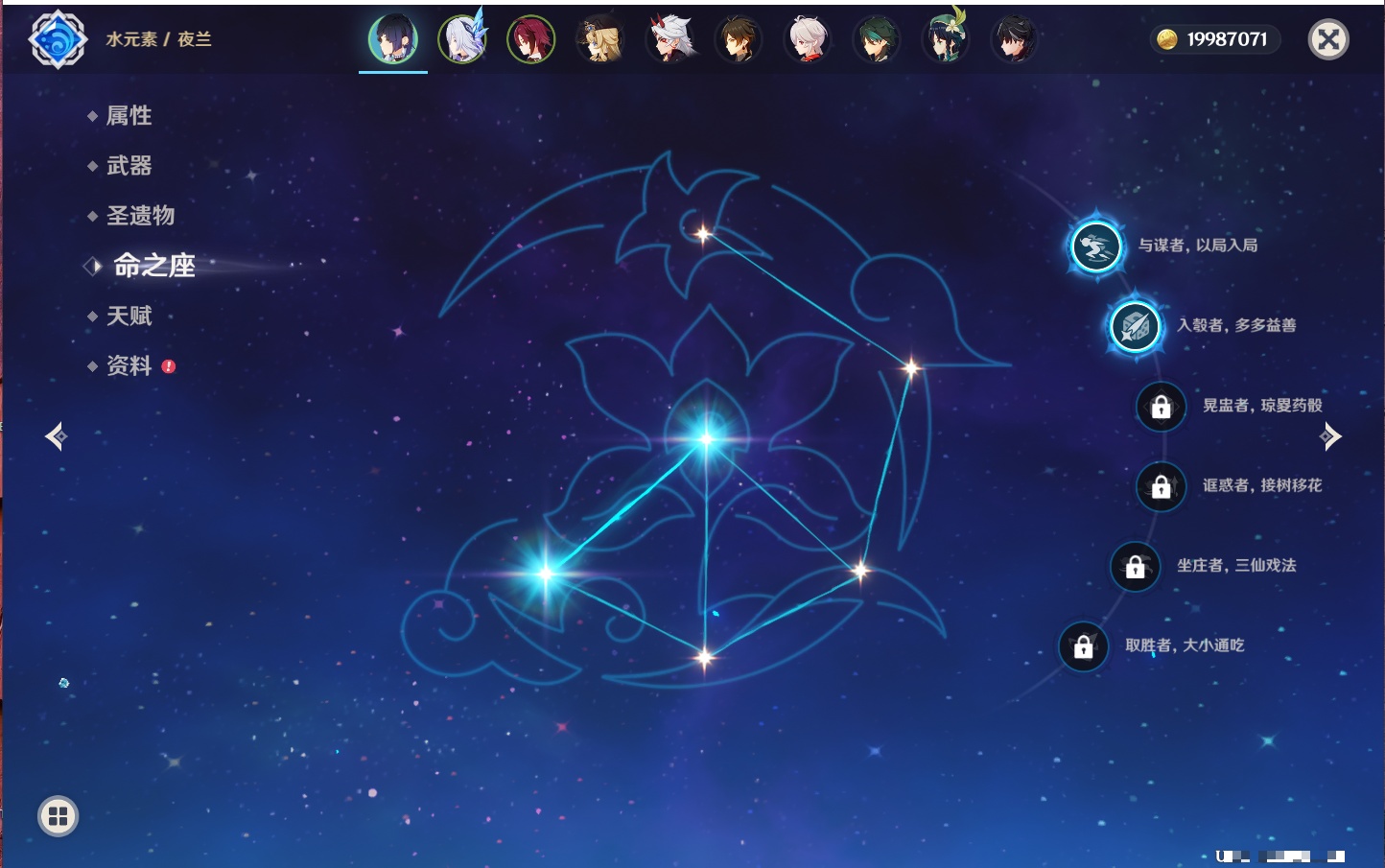
Task: Select the character with green flowered hat
Action: [x=946, y=39]
